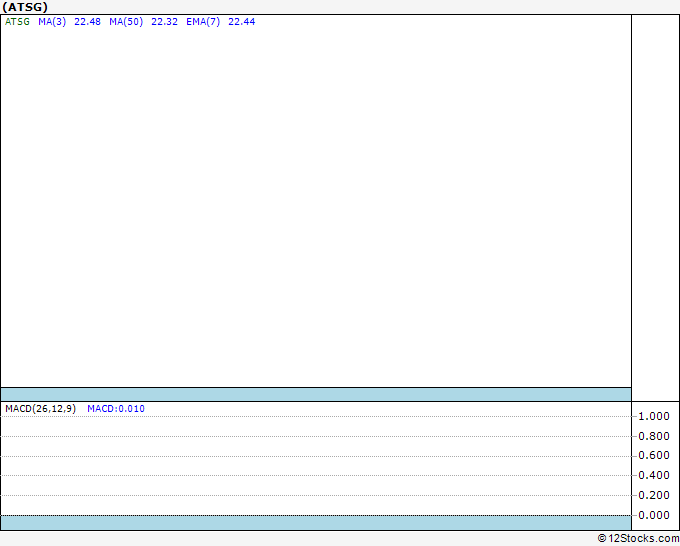Viewport: 680px width, 546px height.
Task: Click the MA(3) indicator label
Action: [x=52, y=22]
